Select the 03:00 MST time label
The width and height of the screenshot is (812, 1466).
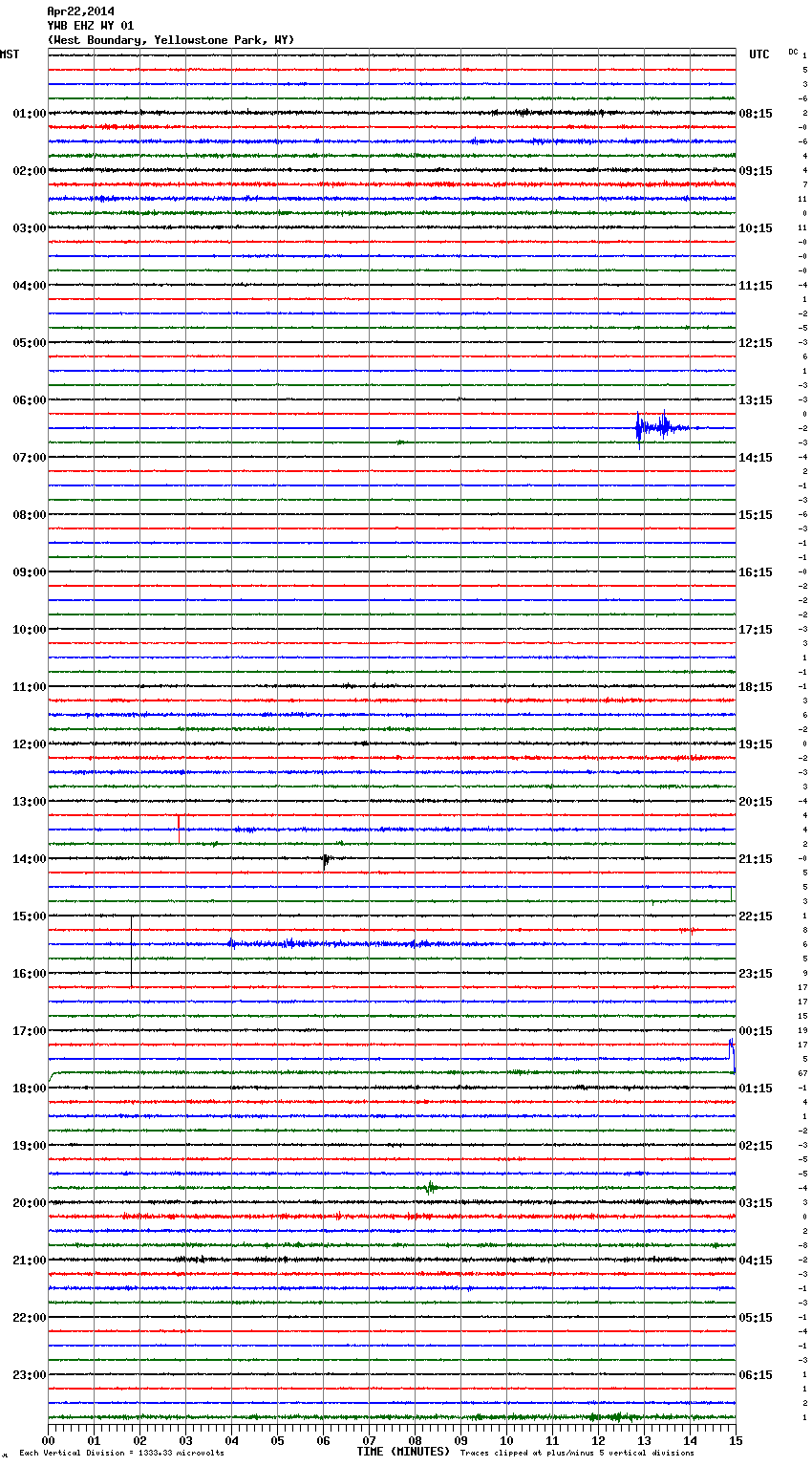tap(29, 228)
